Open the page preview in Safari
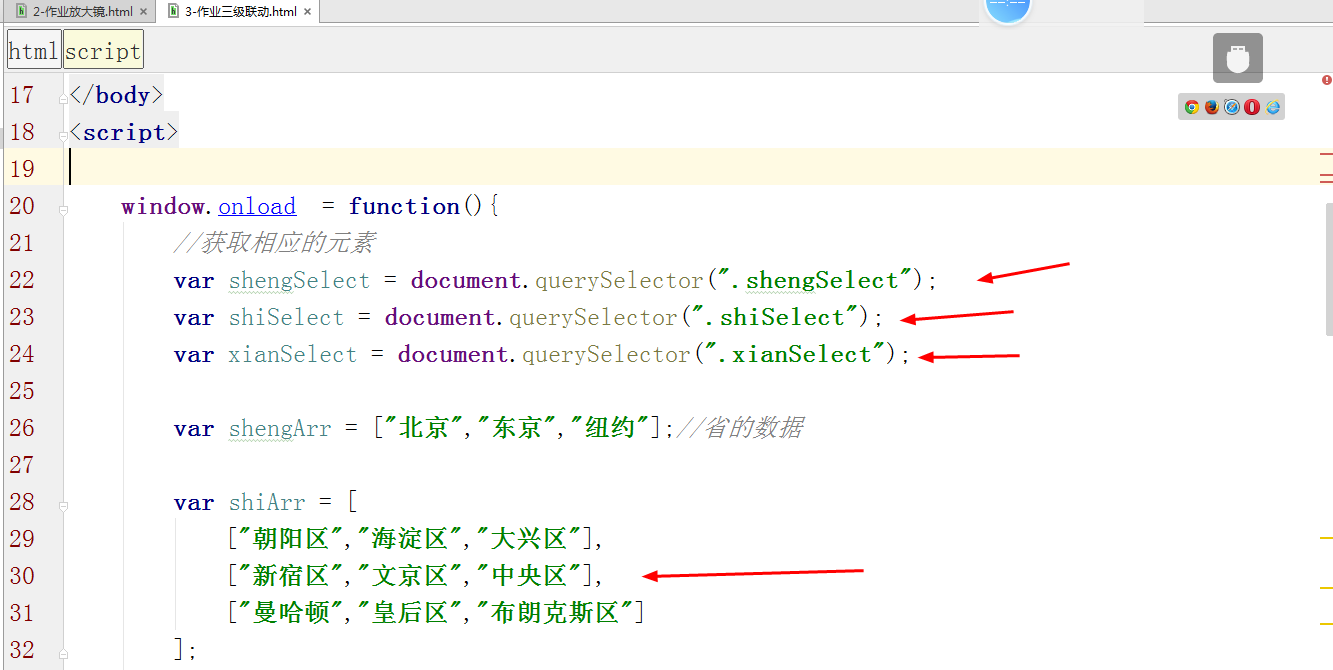Screen dimensions: 1333x670 tap(1231, 106)
